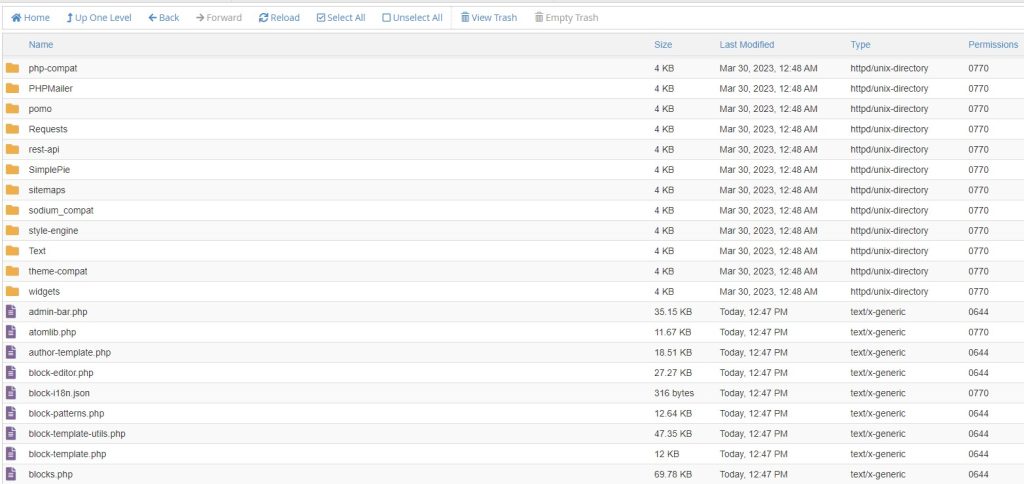Click the pomo folder icon
Screen dimensions: 1024x484
pyautogui.click(x=12, y=108)
